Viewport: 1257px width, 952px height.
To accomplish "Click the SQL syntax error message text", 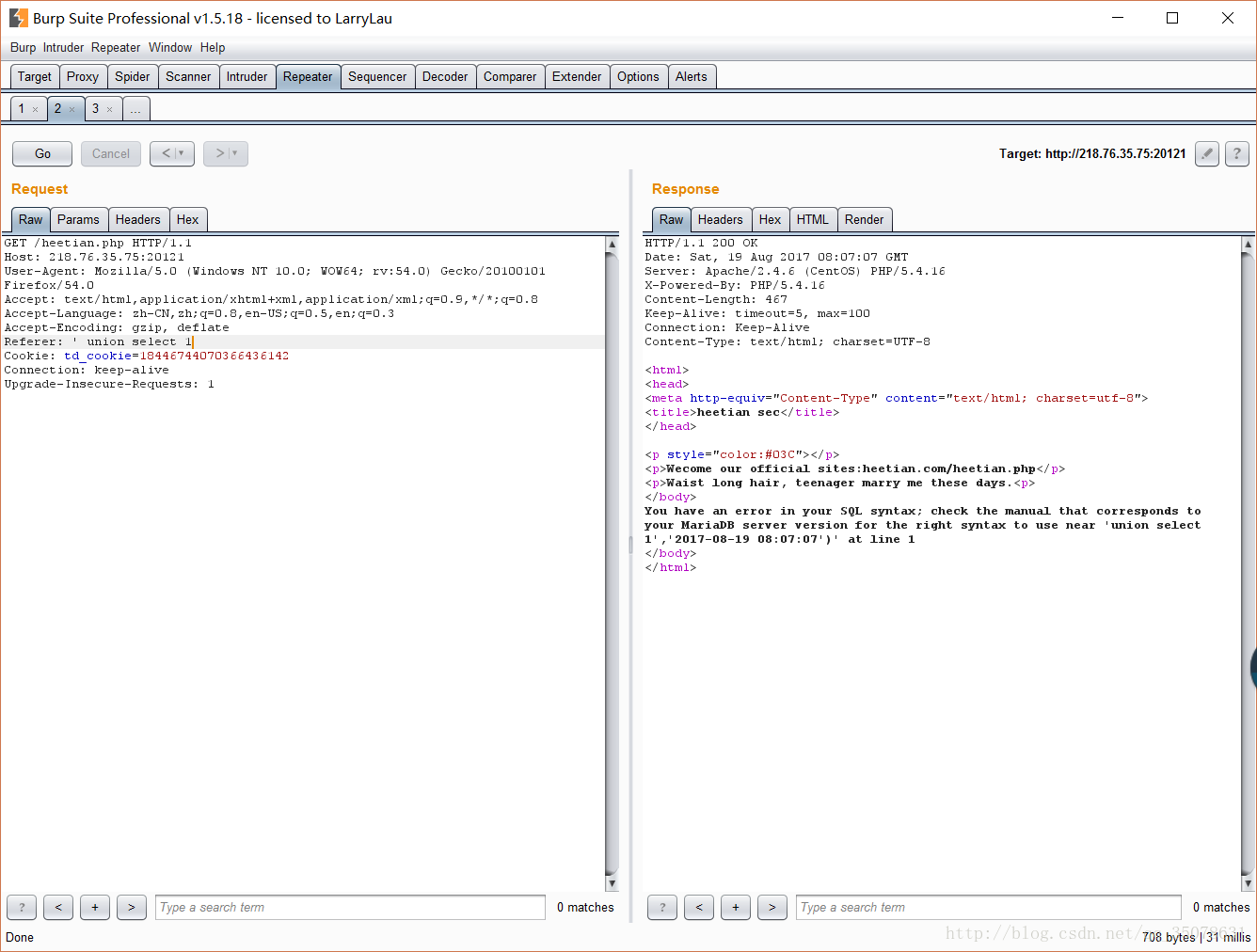I will click(x=922, y=525).
